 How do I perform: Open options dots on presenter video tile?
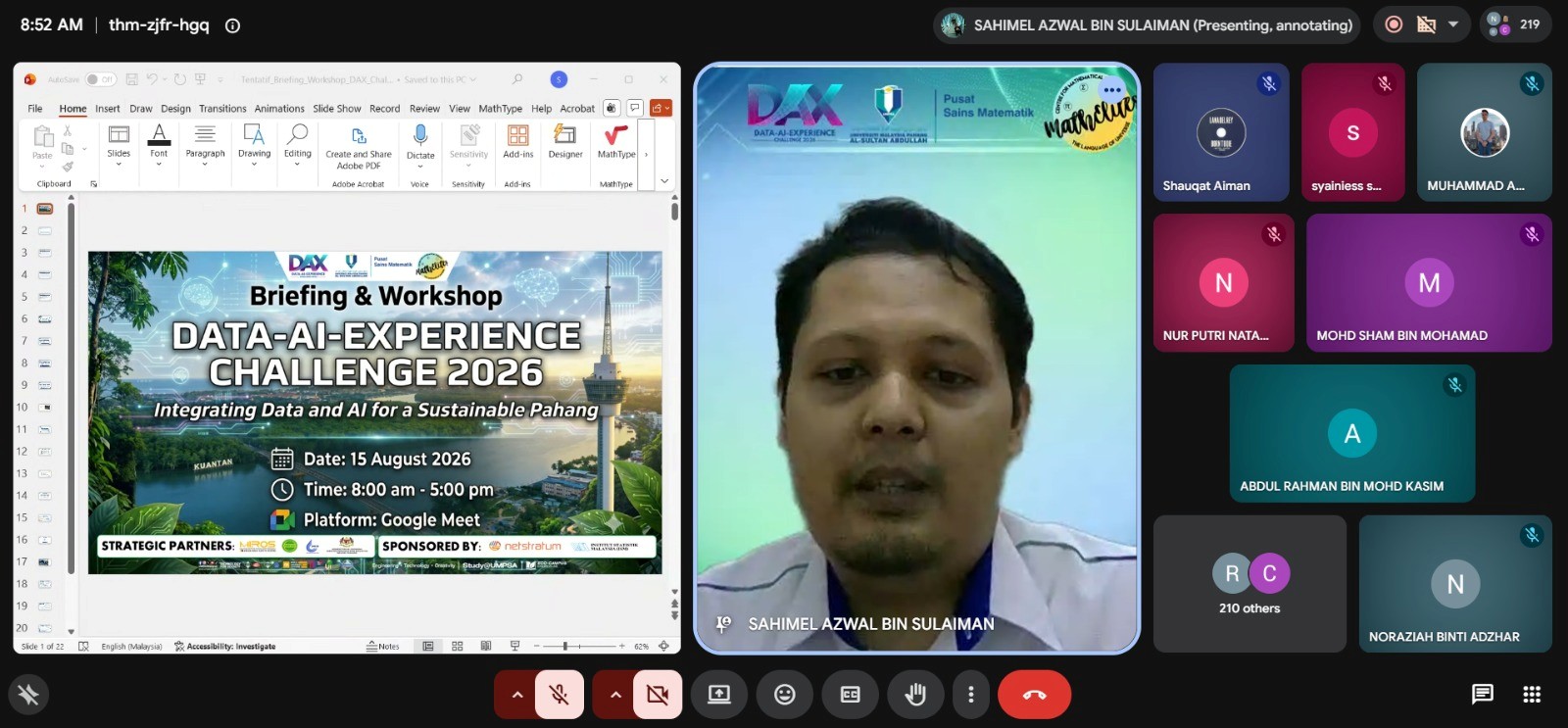click(x=1111, y=89)
